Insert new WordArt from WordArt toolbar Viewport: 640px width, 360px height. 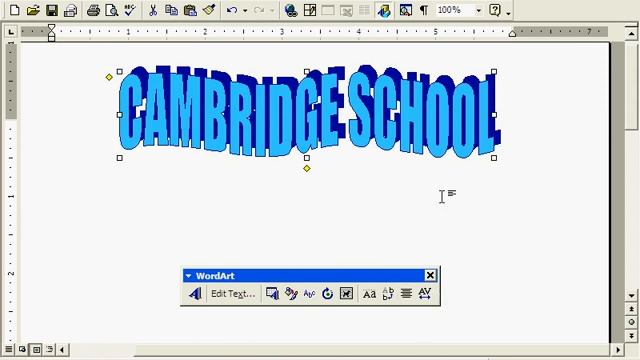[195, 293]
